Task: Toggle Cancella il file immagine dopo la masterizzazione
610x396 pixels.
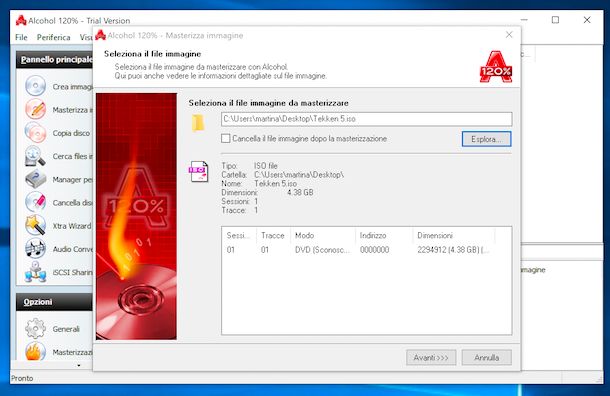Action: (226, 138)
